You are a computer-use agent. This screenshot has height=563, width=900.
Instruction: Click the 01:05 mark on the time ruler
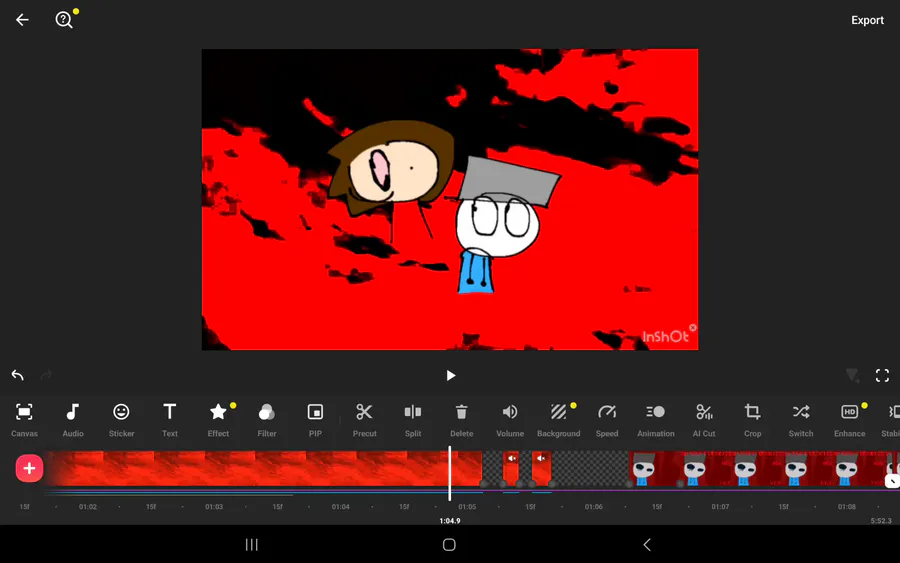(x=467, y=507)
